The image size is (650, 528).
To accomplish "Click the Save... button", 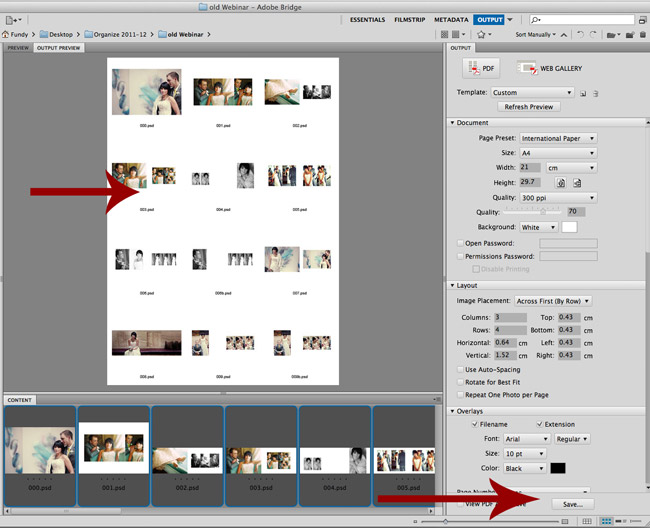I will 573,504.
